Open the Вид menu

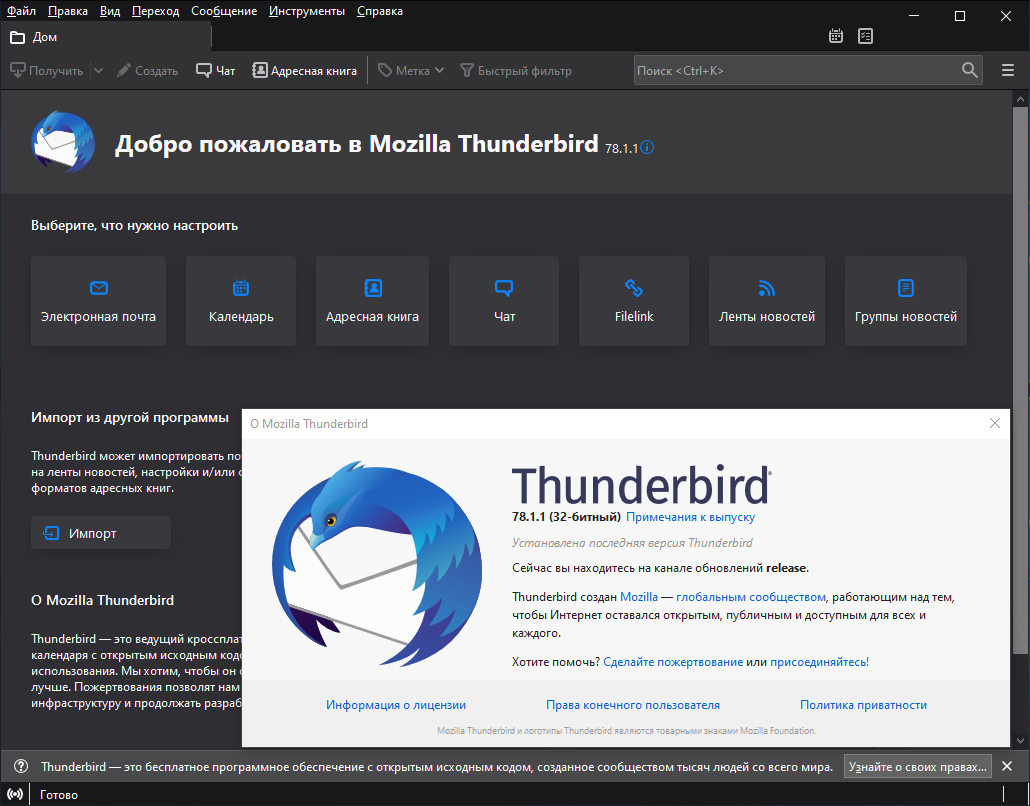point(110,11)
